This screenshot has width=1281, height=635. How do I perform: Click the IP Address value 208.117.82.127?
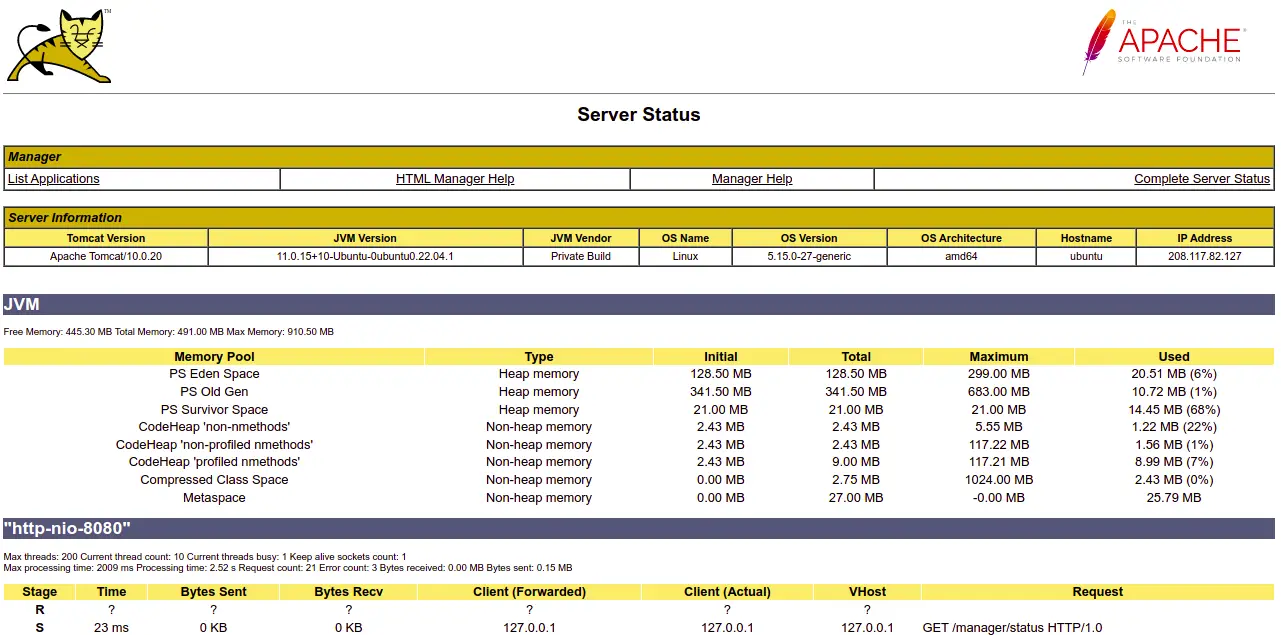(1204, 256)
